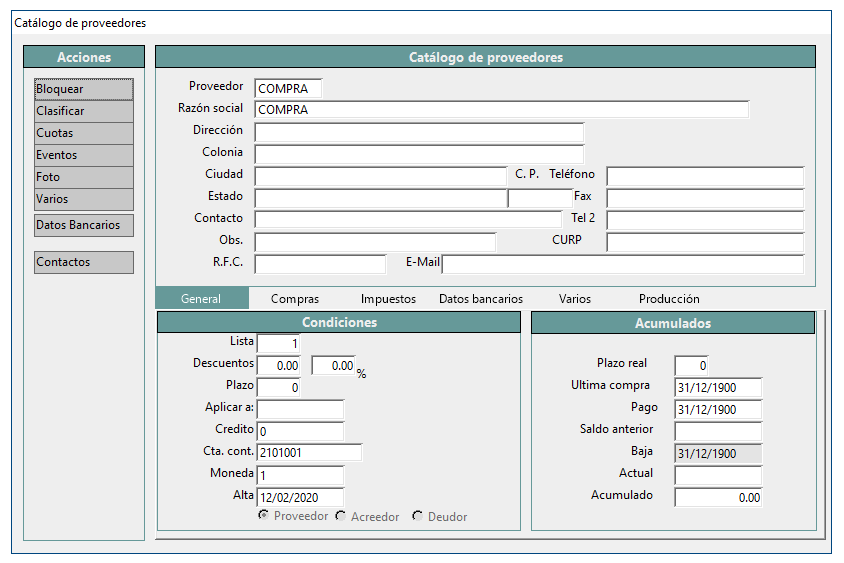Open the Impuestos tab
This screenshot has height=563, width=844.
coord(388,299)
